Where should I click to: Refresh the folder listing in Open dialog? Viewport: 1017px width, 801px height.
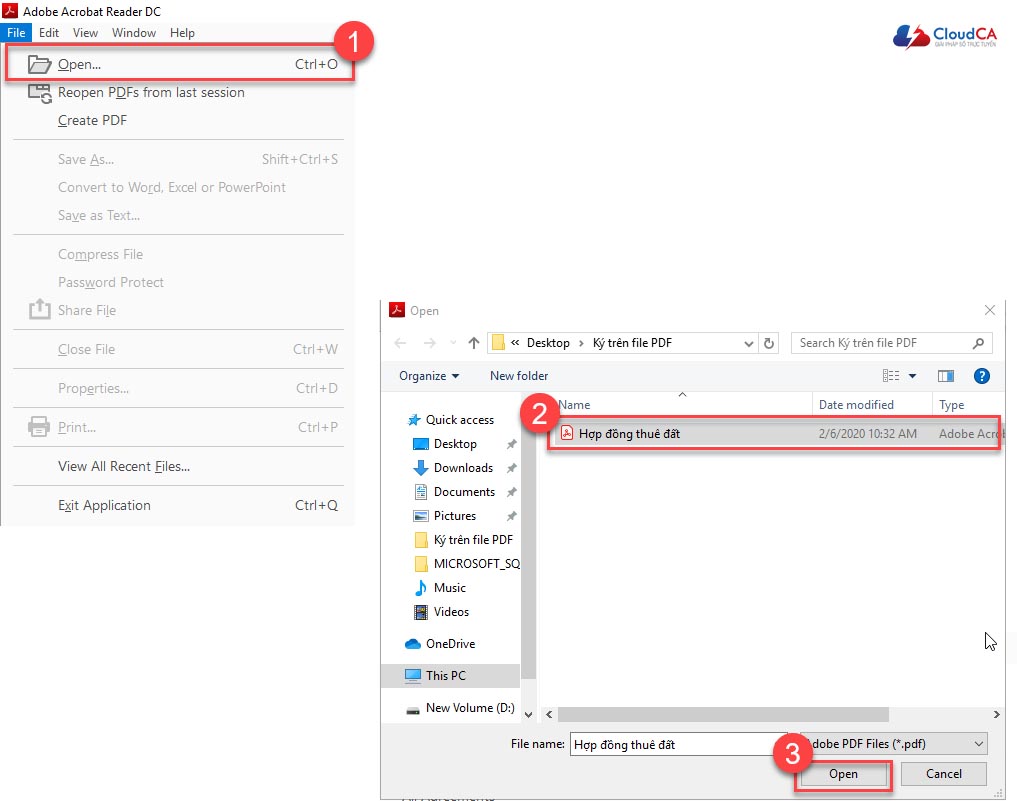pos(769,343)
